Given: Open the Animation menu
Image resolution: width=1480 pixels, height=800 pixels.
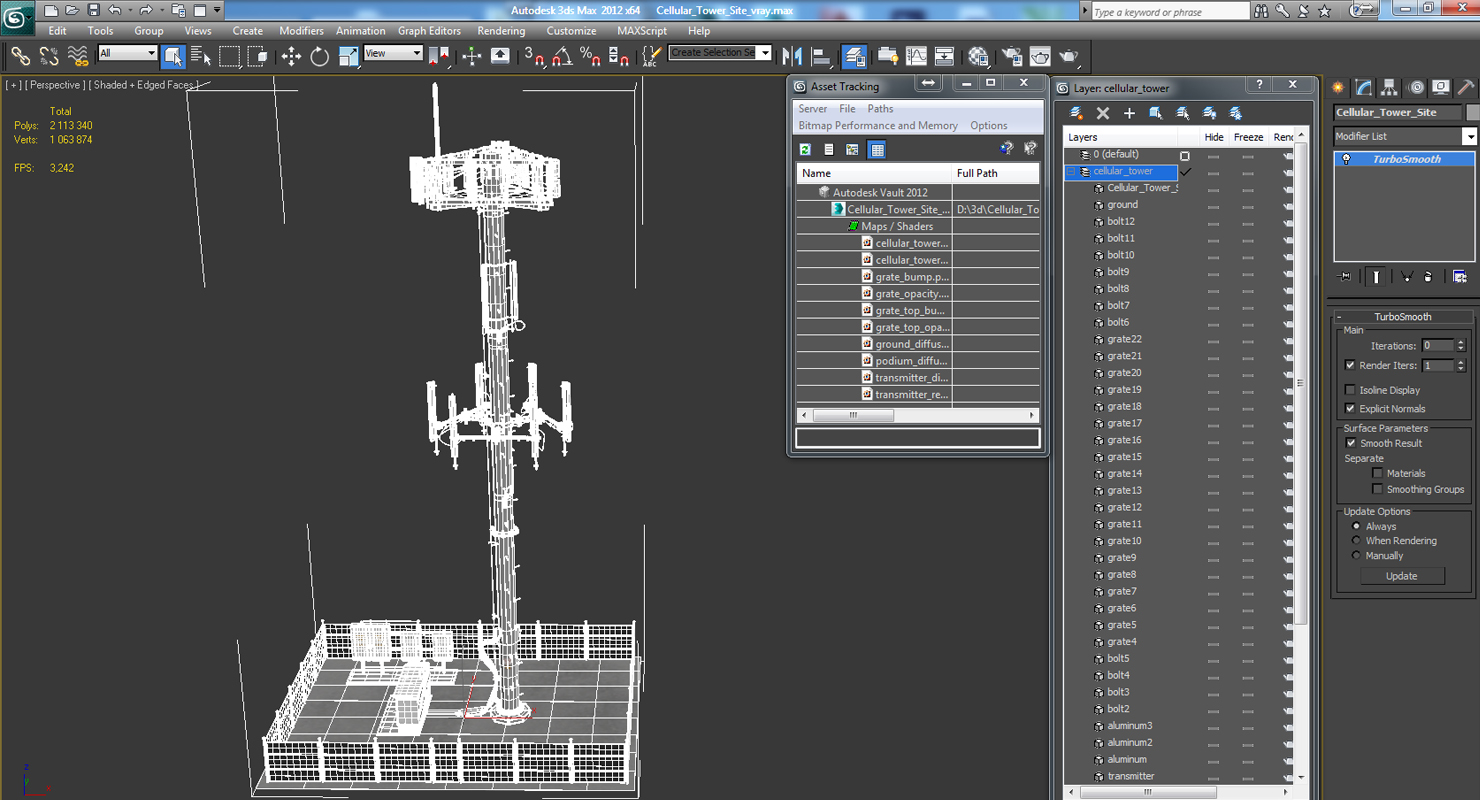Looking at the screenshot, I should (x=361, y=31).
